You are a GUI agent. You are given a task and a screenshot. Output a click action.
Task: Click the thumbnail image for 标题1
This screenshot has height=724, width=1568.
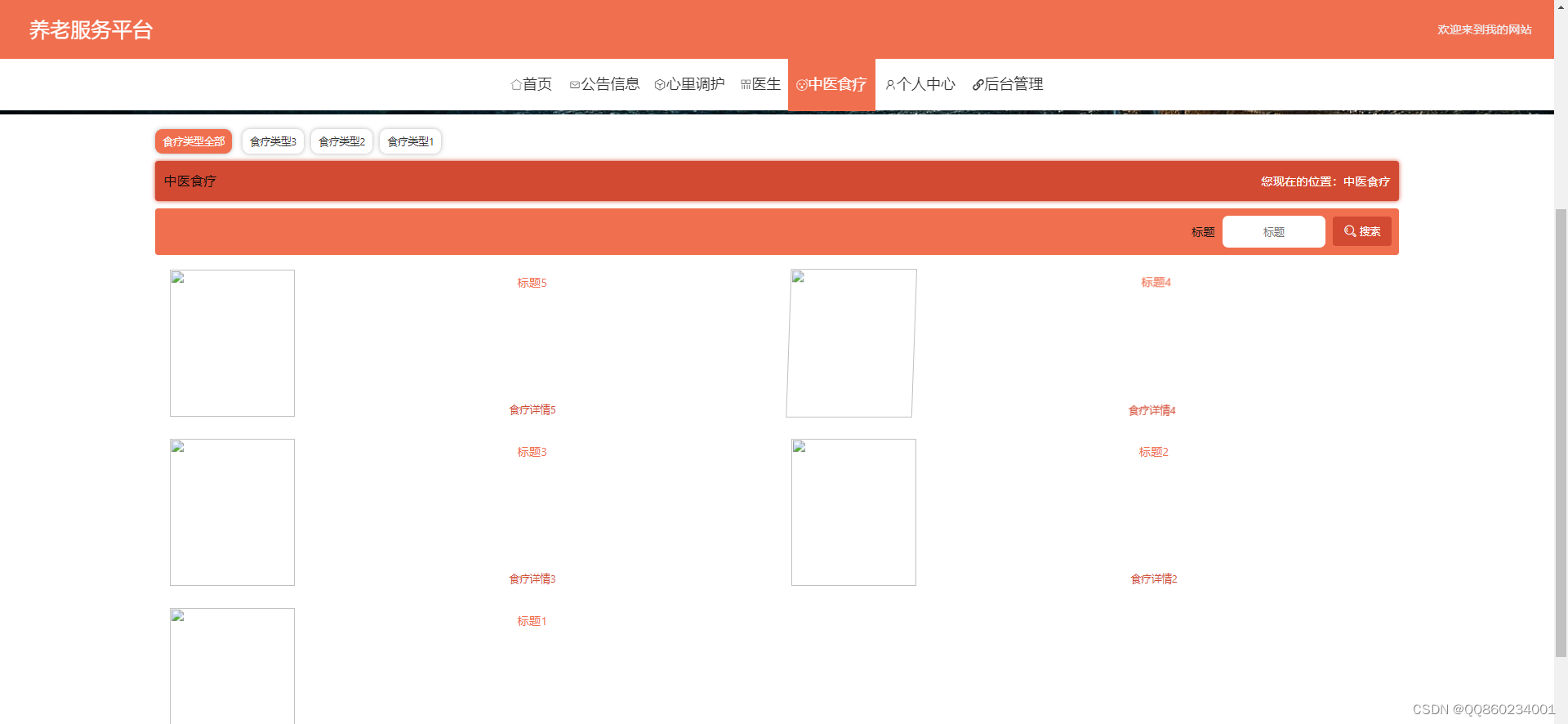point(232,666)
